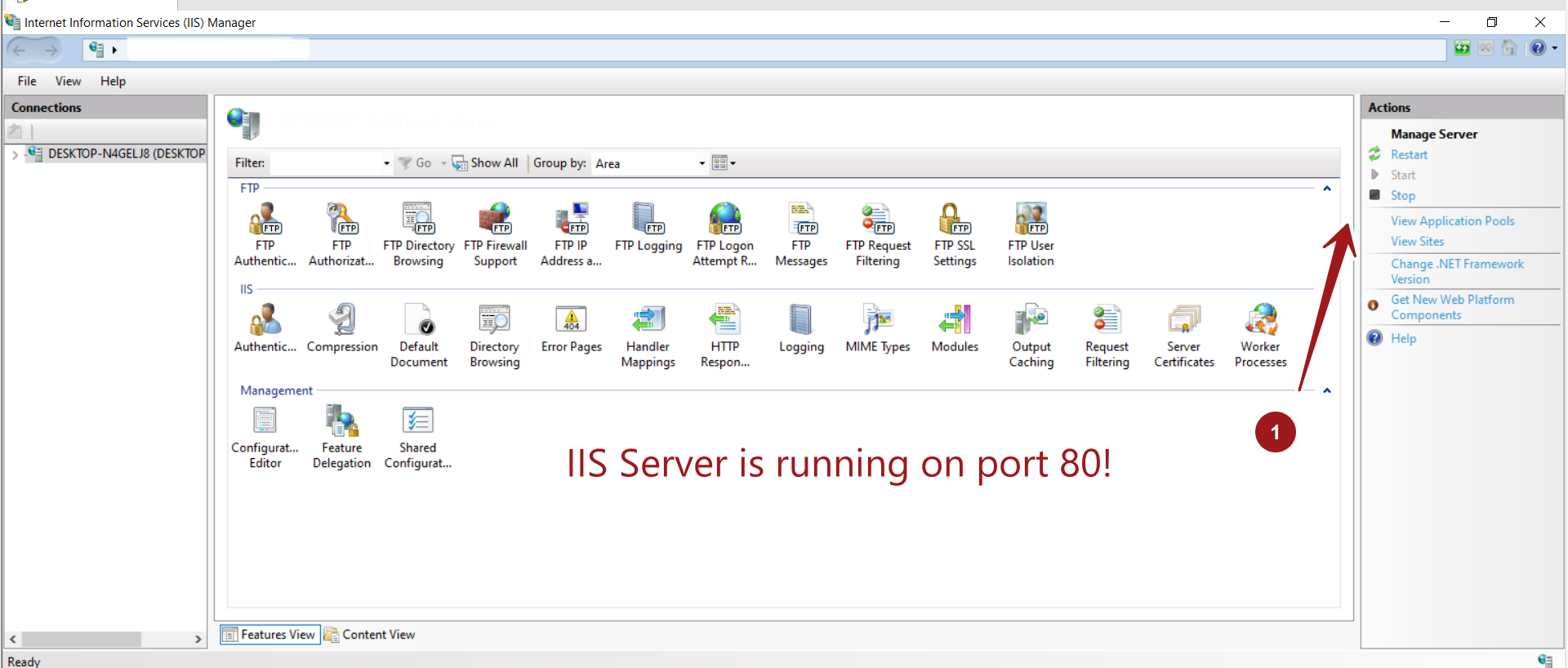
Task: Click Help link in Actions pane
Action: click(x=1403, y=338)
